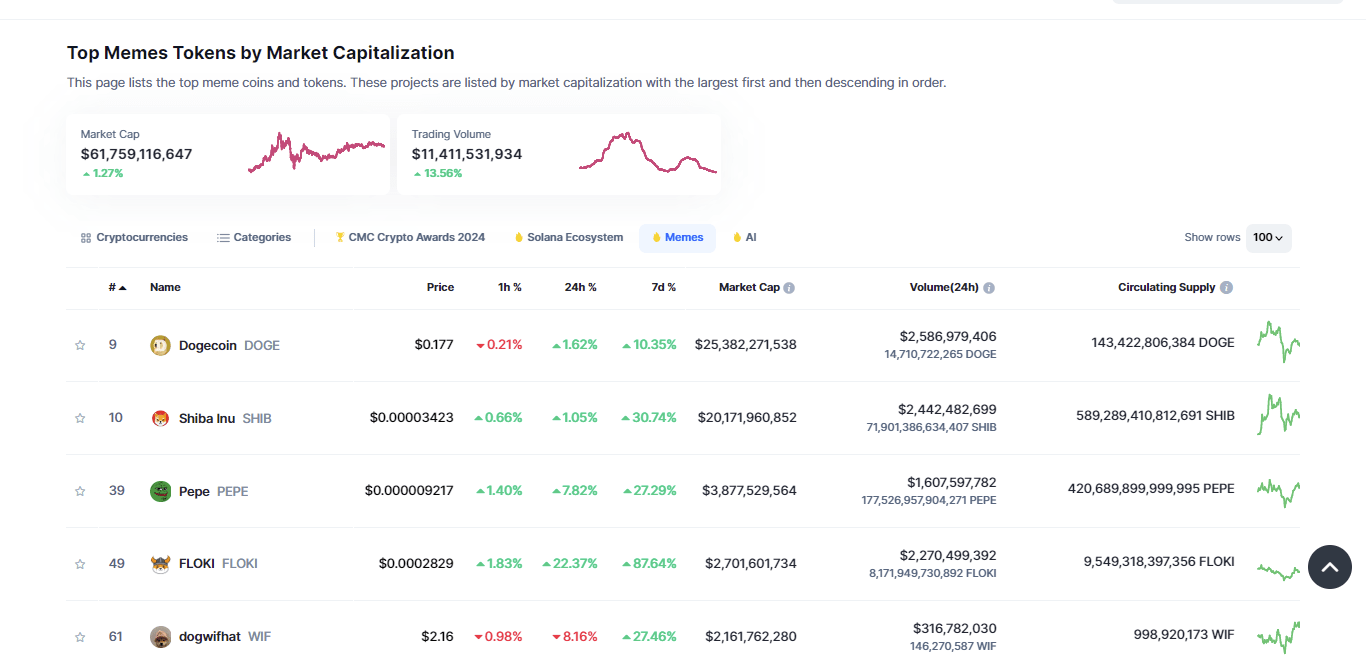The image size is (1366, 657).
Task: Sort by 24h % column header
Action: tap(580, 288)
